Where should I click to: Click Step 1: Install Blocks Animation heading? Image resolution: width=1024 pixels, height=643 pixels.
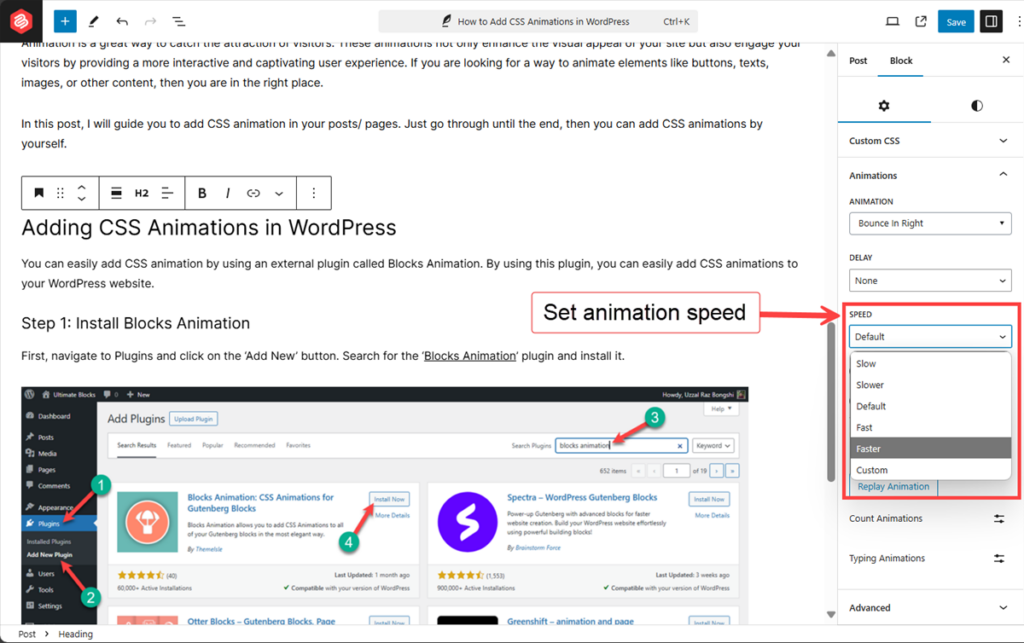136,323
